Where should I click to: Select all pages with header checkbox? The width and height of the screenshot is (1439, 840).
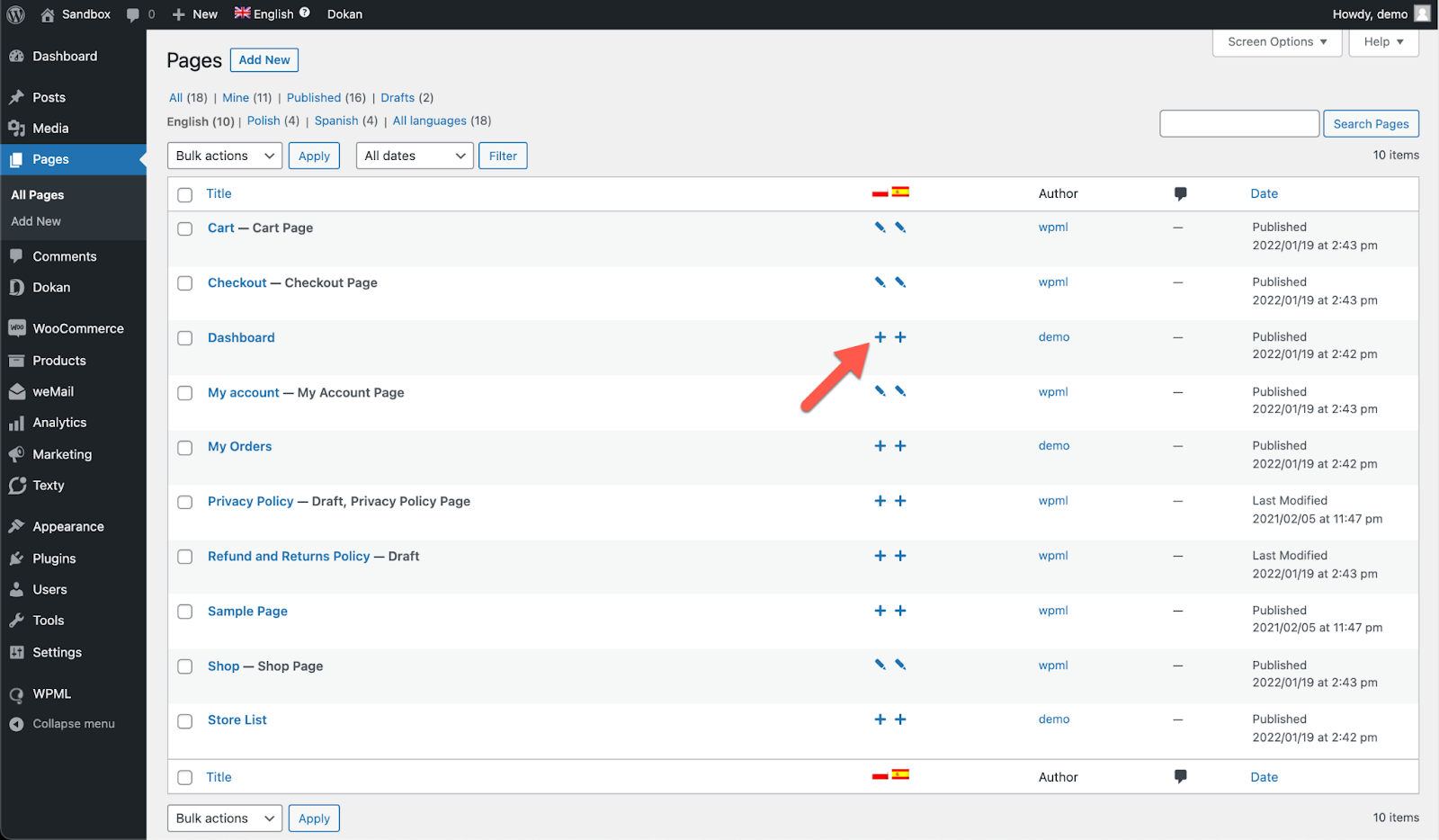click(185, 194)
